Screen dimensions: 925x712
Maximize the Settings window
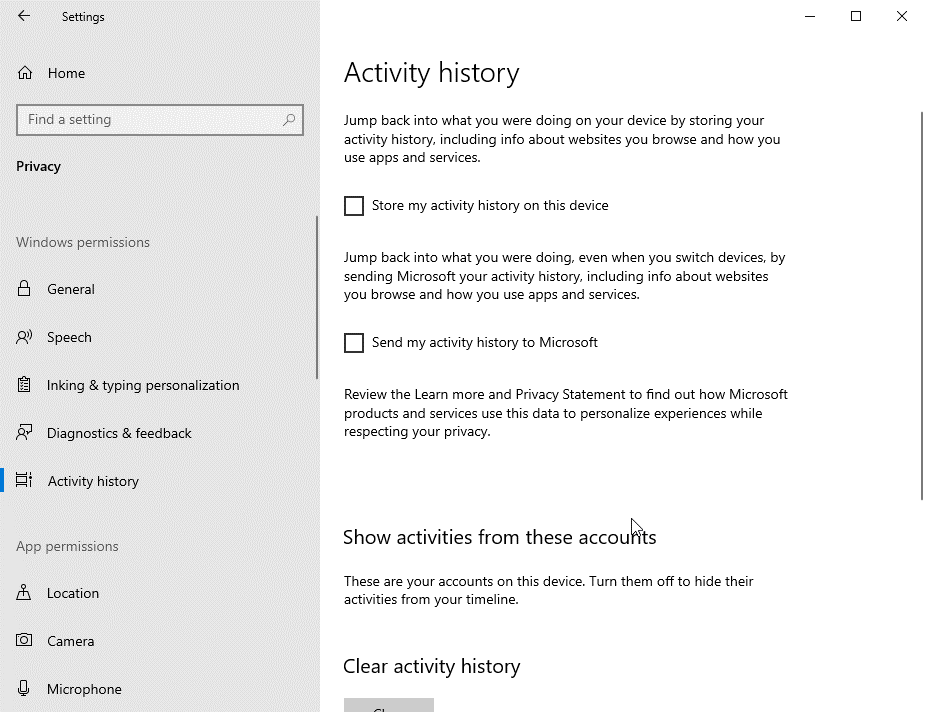click(856, 16)
